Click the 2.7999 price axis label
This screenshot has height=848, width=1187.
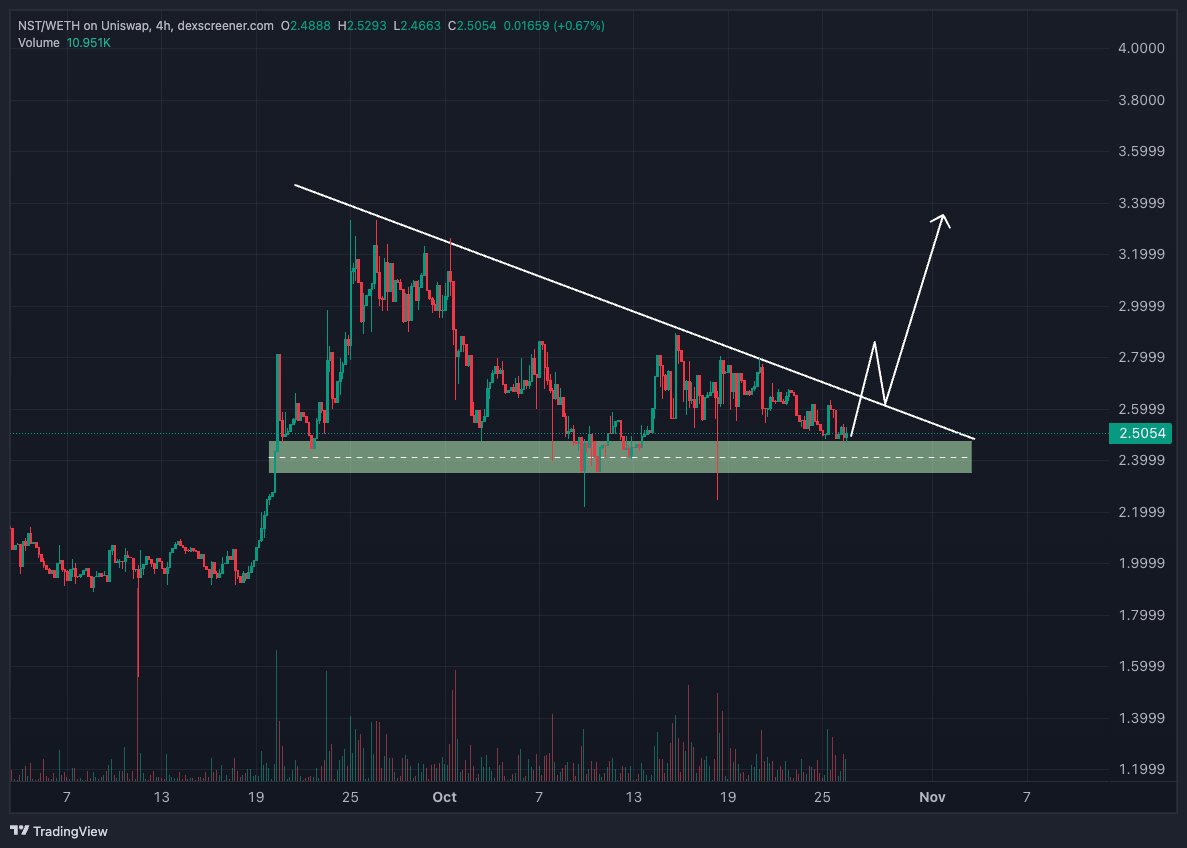tap(1142, 357)
